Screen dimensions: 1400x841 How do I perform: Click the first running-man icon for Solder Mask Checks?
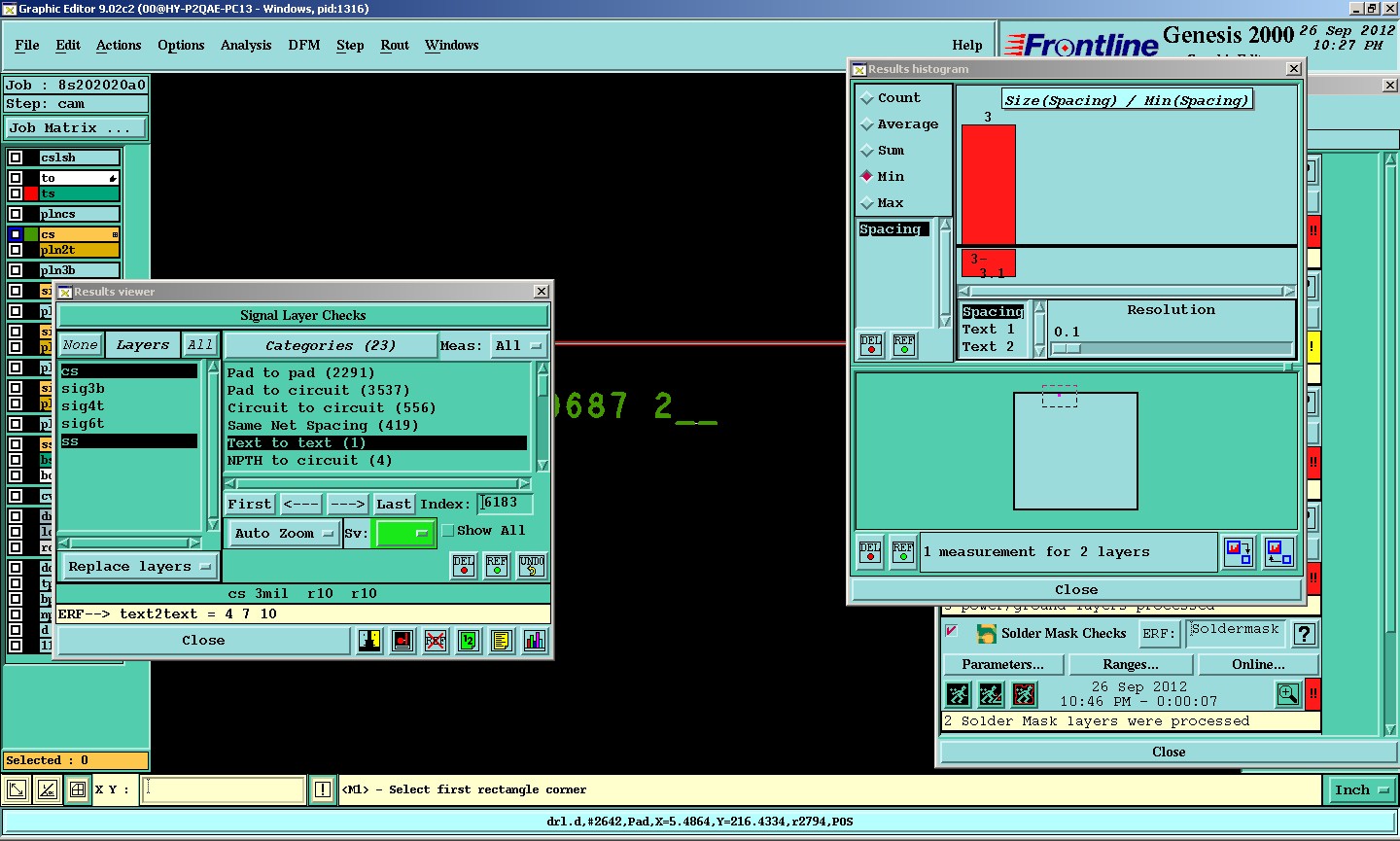click(958, 694)
